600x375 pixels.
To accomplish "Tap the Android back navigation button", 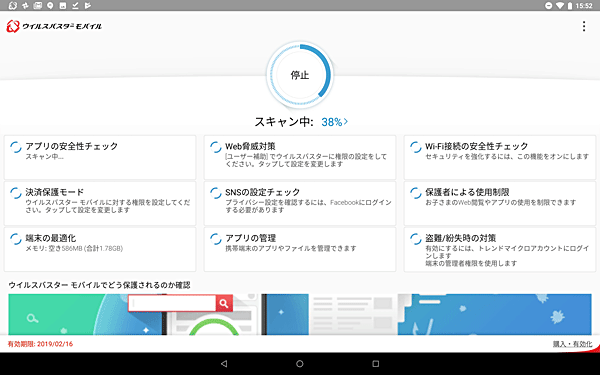I will (x=224, y=364).
